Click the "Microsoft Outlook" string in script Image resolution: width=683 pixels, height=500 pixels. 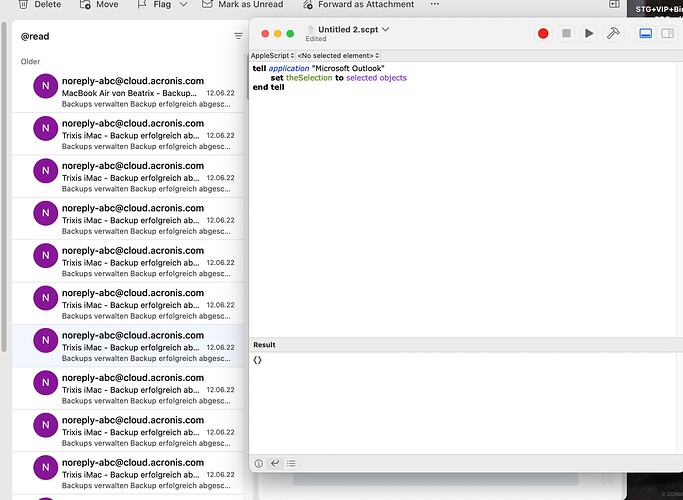coord(348,68)
